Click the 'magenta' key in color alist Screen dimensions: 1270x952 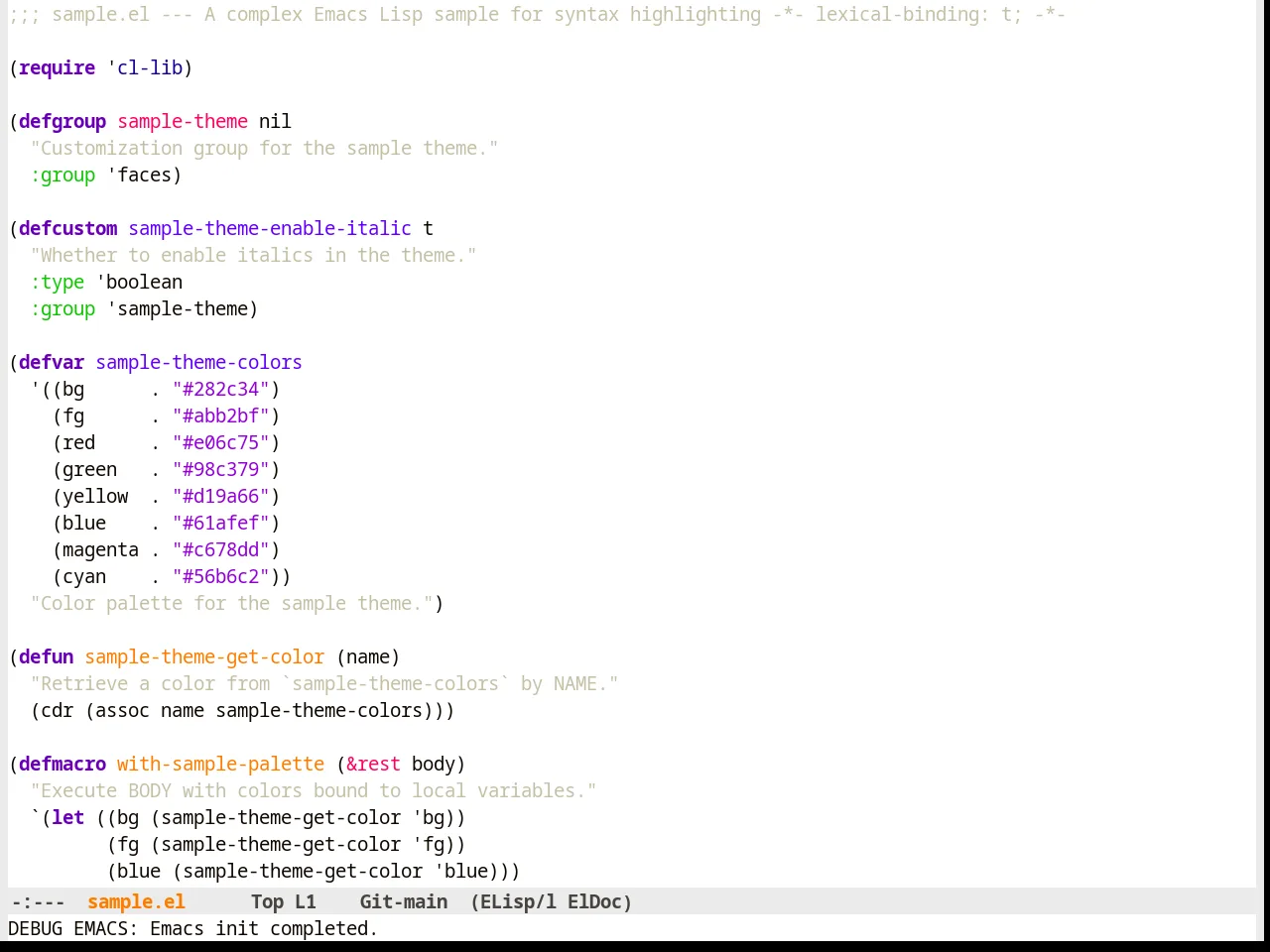point(101,549)
